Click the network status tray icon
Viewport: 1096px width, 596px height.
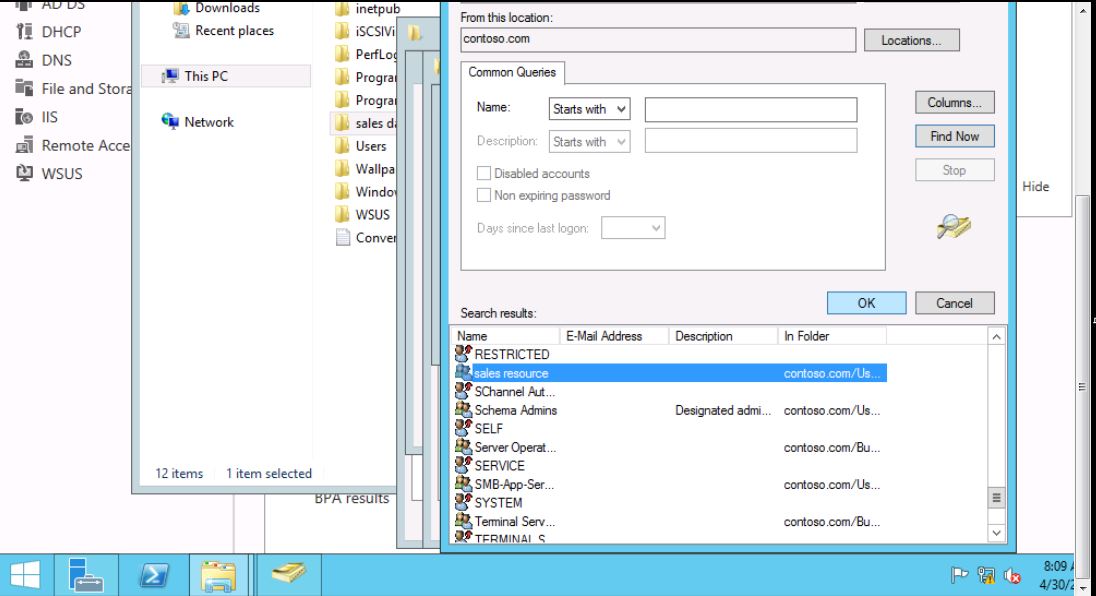pyautogui.click(x=986, y=576)
